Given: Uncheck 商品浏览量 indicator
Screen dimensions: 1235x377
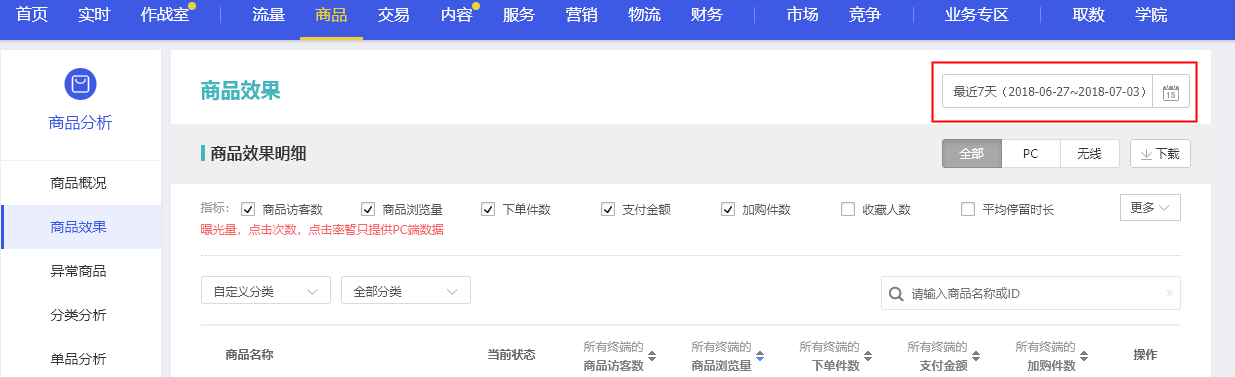Looking at the screenshot, I should coord(368,209).
